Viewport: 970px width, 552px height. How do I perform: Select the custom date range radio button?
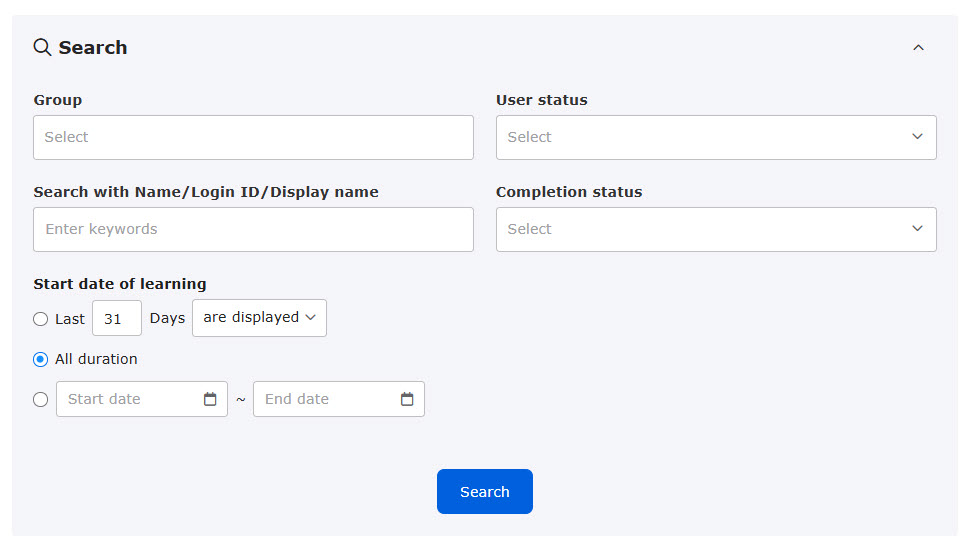[x=40, y=400]
